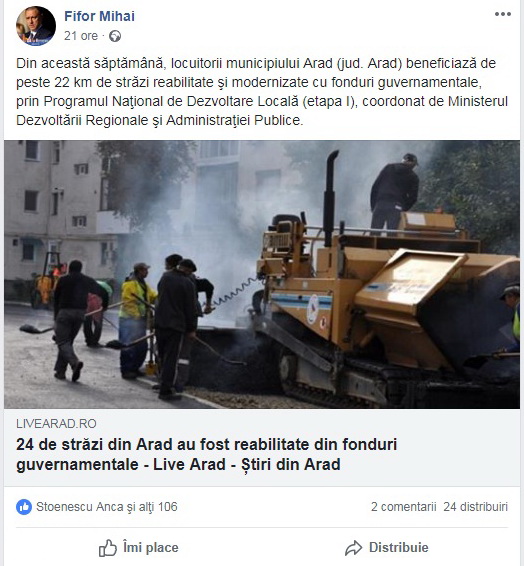Open the post's three-dot options menu
524x566 pixels.
click(503, 14)
